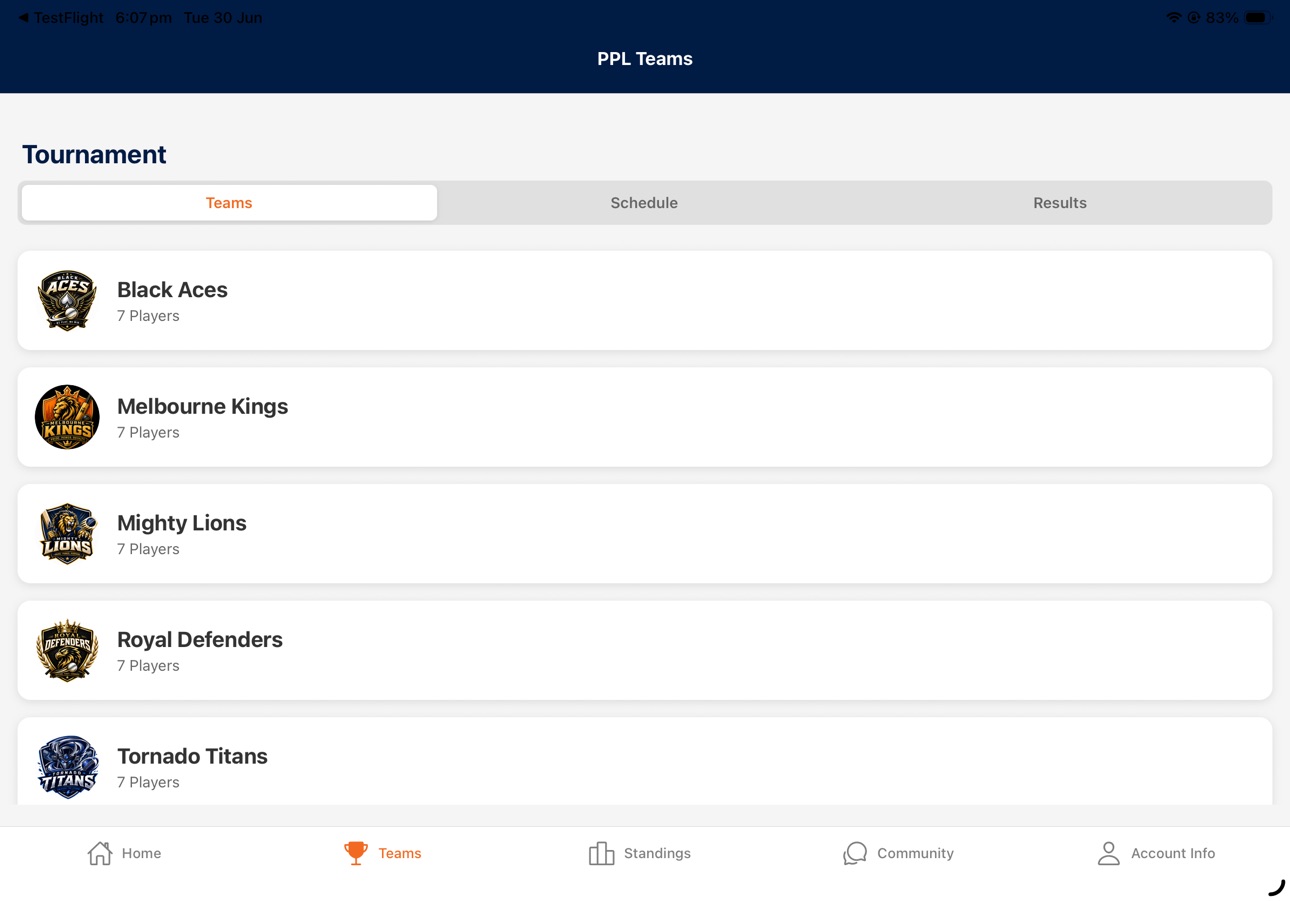Tap the Home house icon
1290x901 pixels.
point(100,853)
